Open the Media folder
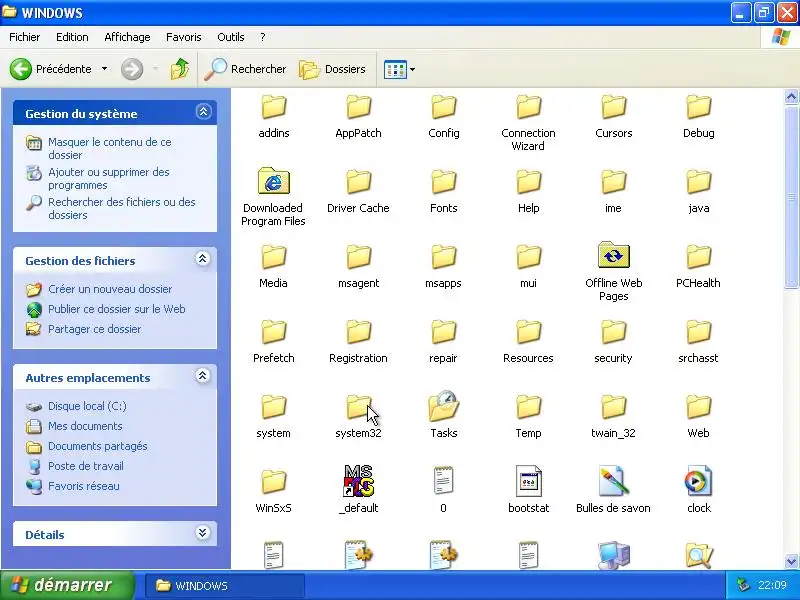This screenshot has height=600, width=800. coord(273,264)
